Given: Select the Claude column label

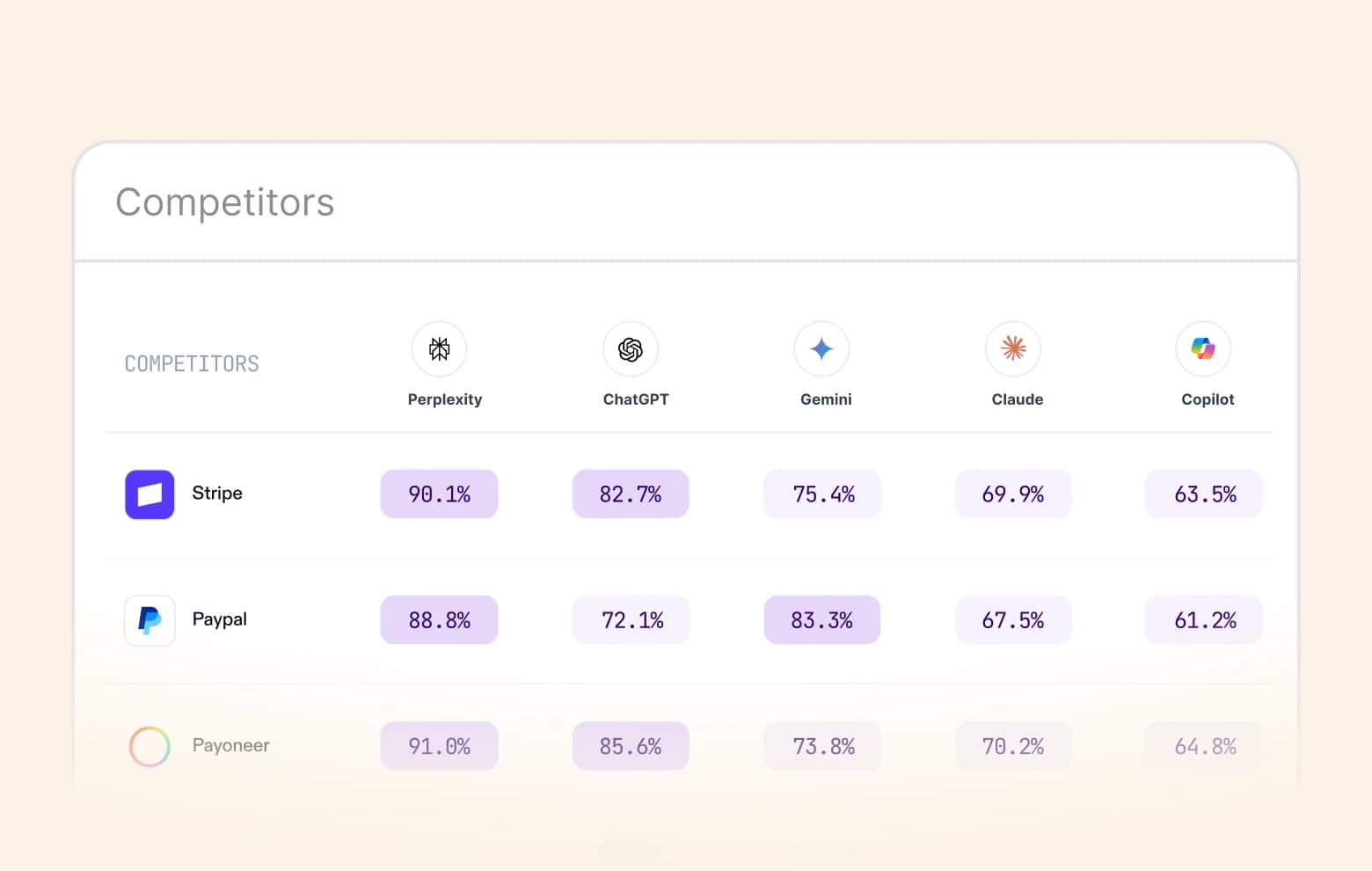Looking at the screenshot, I should click(1018, 399).
